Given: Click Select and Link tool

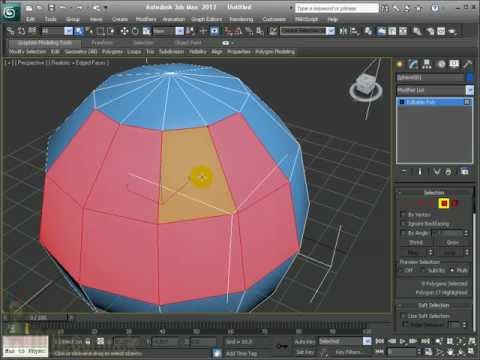Looking at the screenshot, I should click(x=10, y=31).
